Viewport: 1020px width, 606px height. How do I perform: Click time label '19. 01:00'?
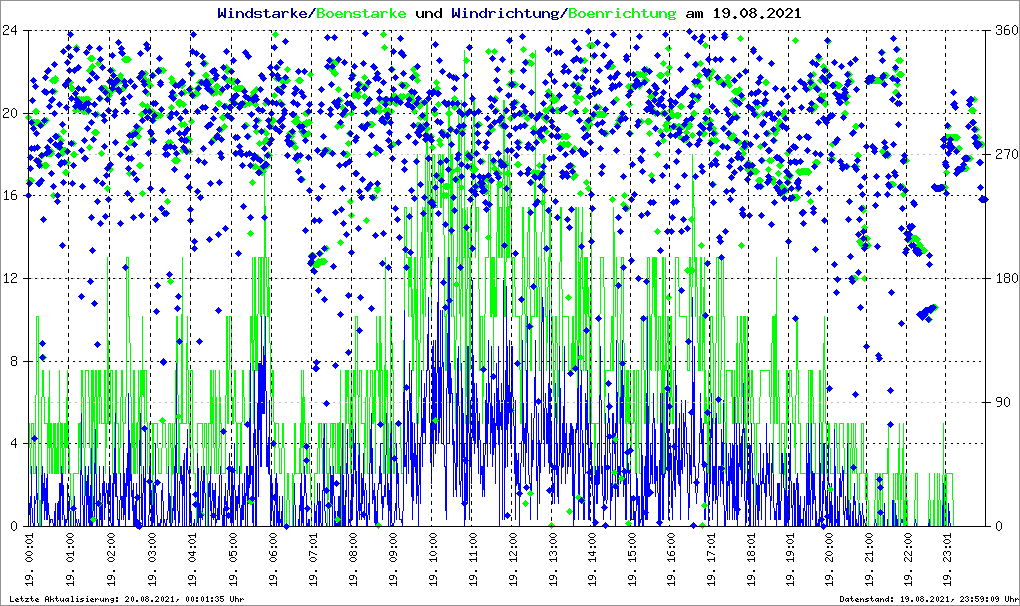tap(70, 559)
